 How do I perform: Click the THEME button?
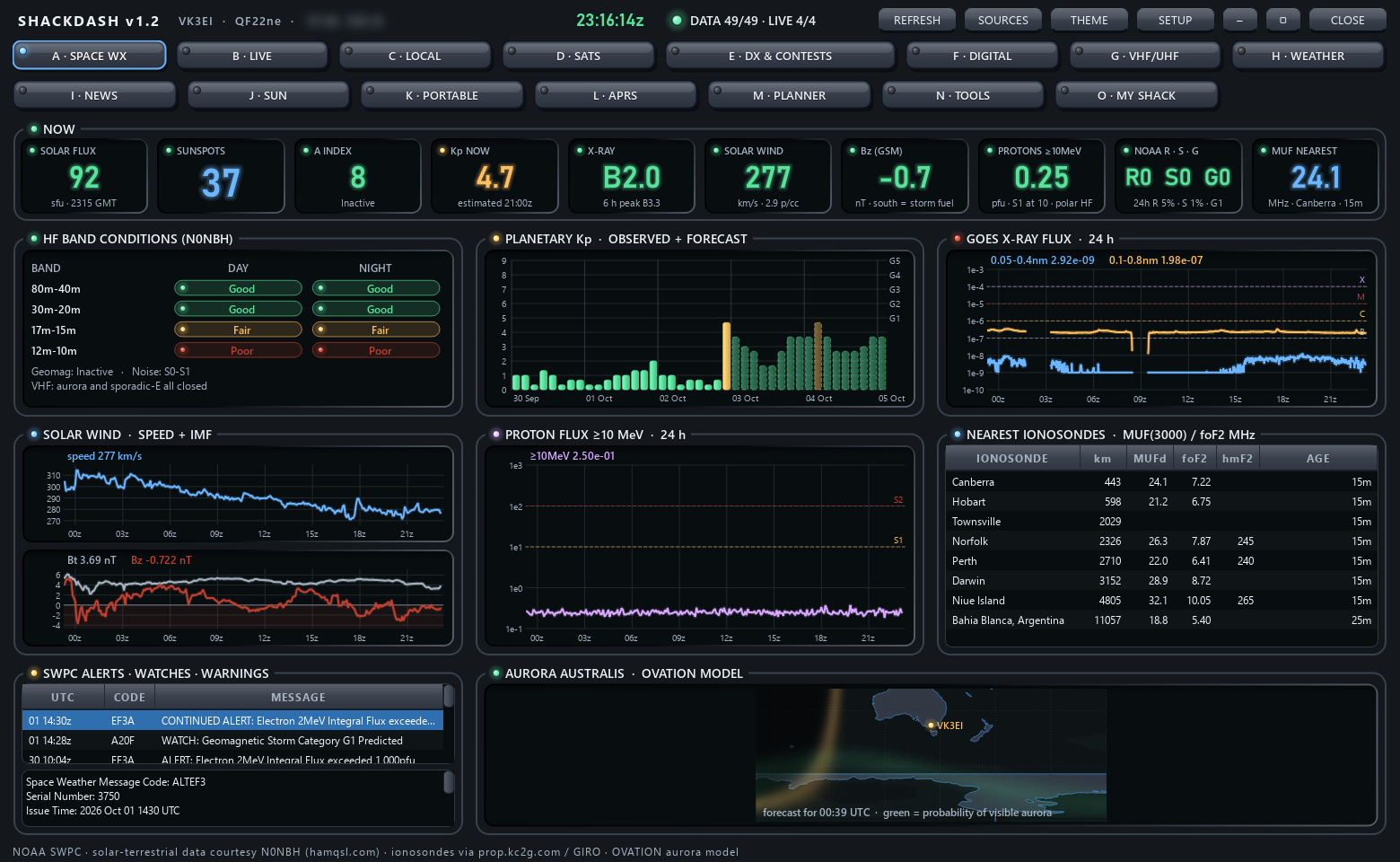point(1089,20)
